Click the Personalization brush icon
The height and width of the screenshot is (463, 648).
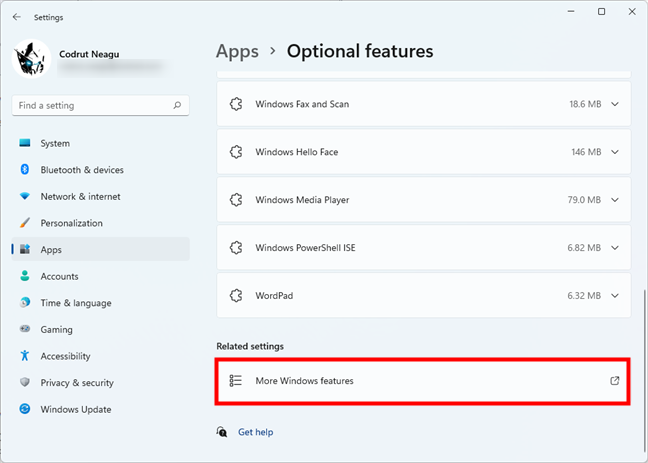click(25, 223)
